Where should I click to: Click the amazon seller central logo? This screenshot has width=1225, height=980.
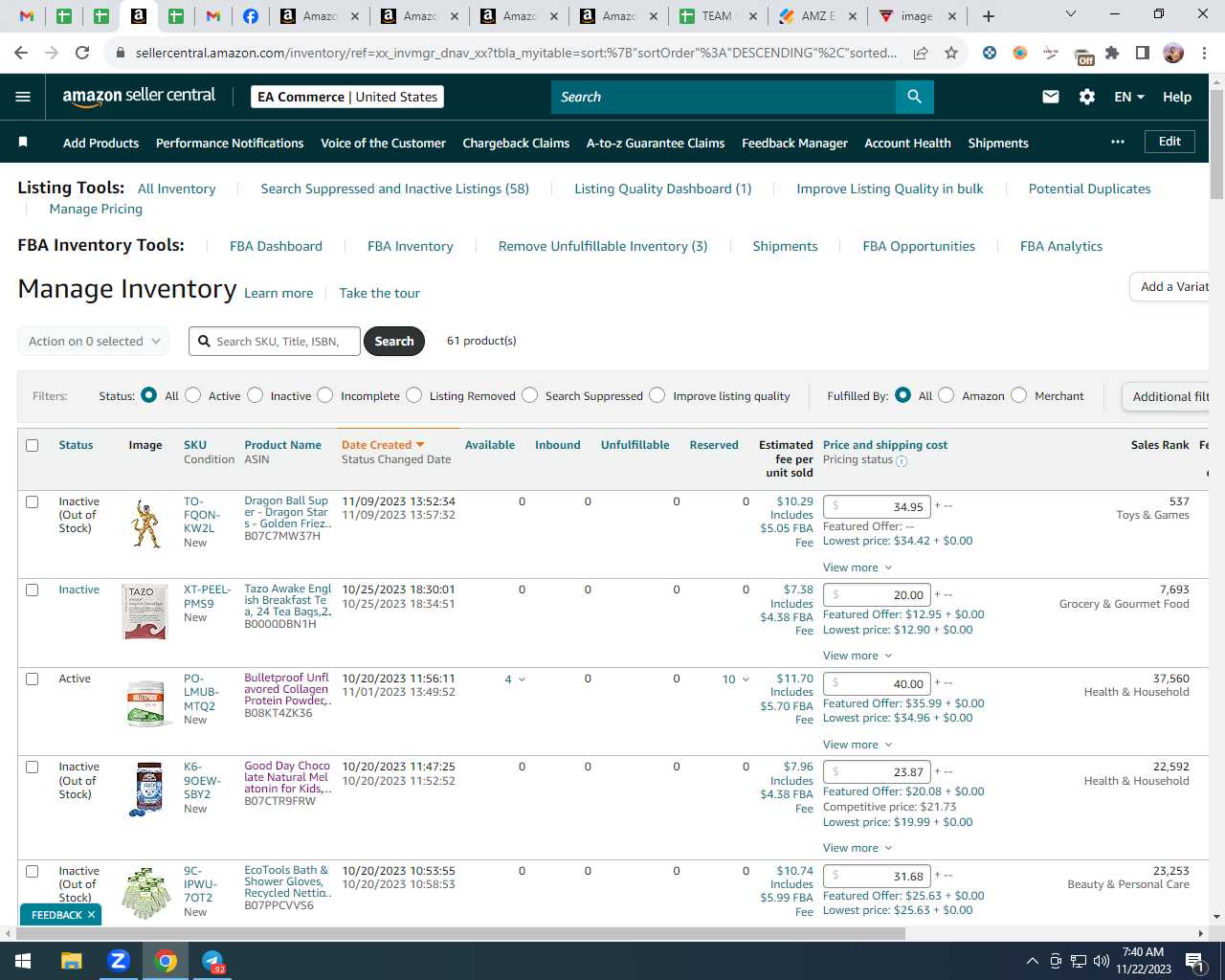tap(139, 96)
